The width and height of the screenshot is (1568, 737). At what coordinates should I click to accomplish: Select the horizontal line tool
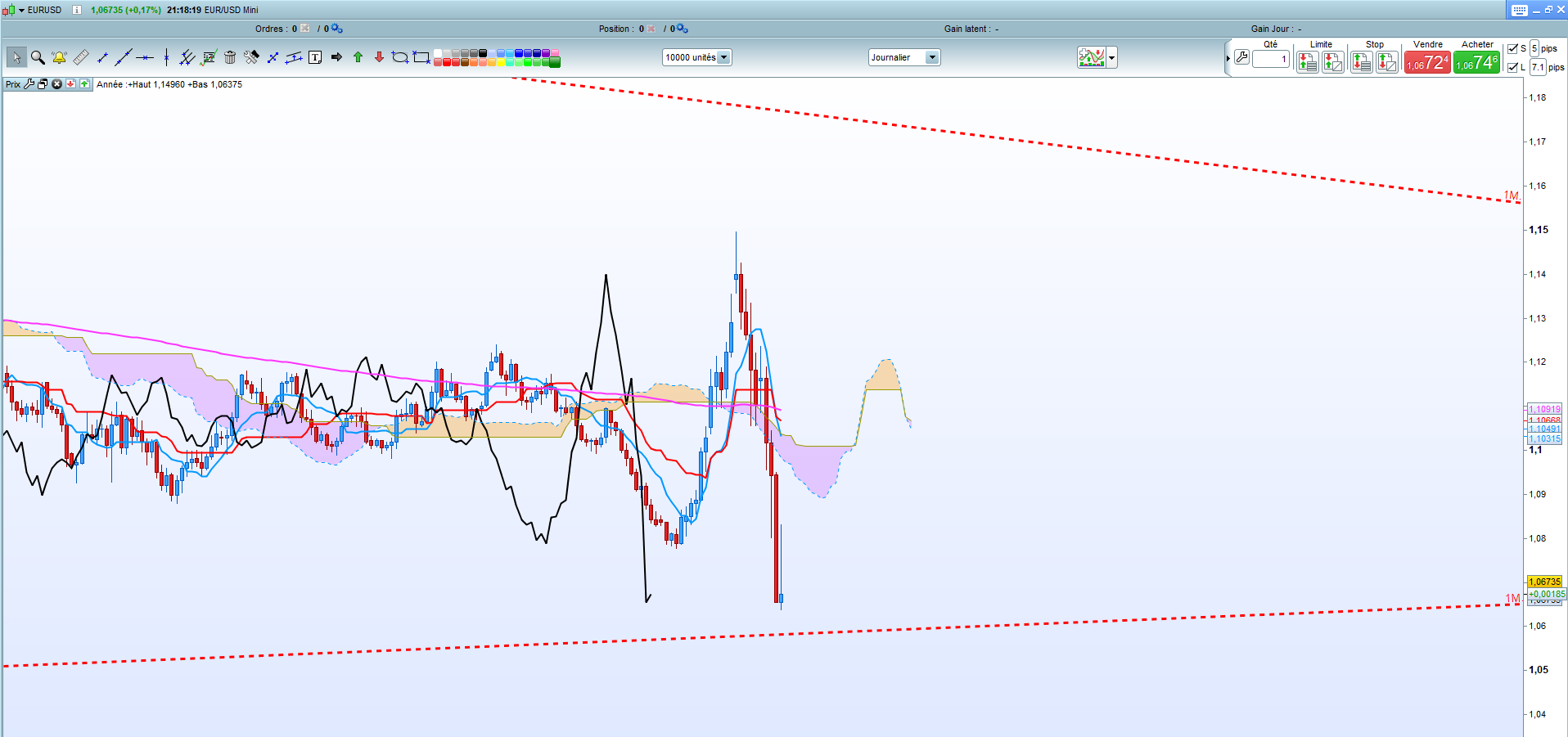(145, 57)
